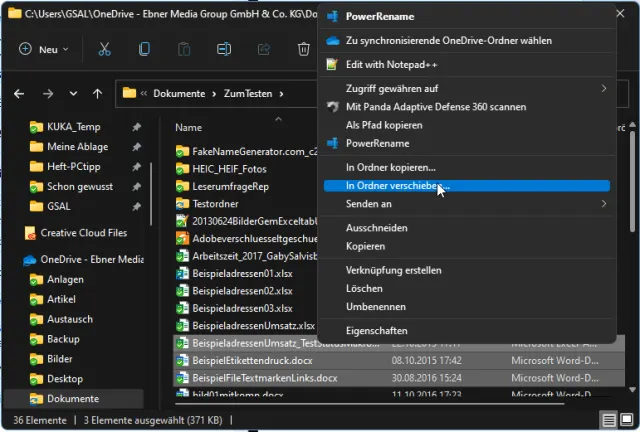The width and height of the screenshot is (640, 432).
Task: Click 'Edit with Notepad++' menu entry
Action: coord(393,64)
